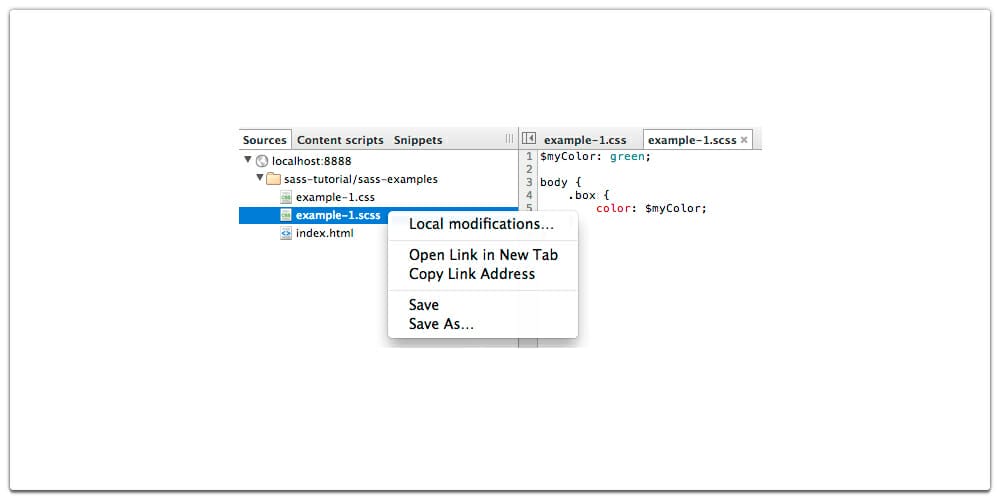Click the example-1.scss file icon in tree
The width and height of the screenshot is (1000, 500).
[x=286, y=215]
